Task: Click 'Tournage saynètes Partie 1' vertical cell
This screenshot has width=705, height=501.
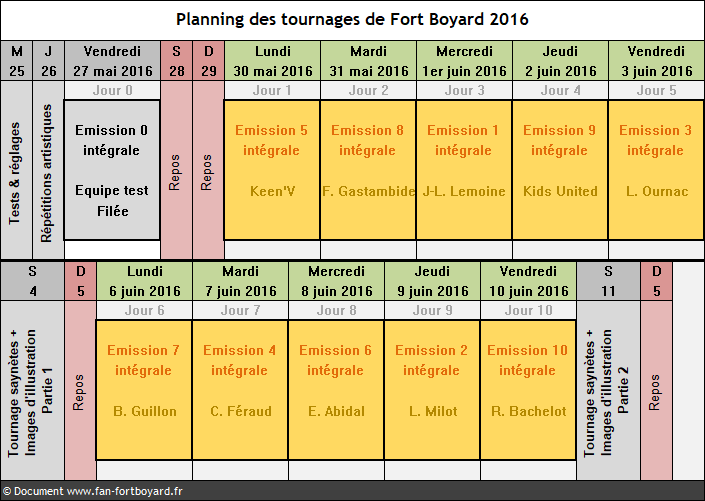Action: tap(32, 390)
